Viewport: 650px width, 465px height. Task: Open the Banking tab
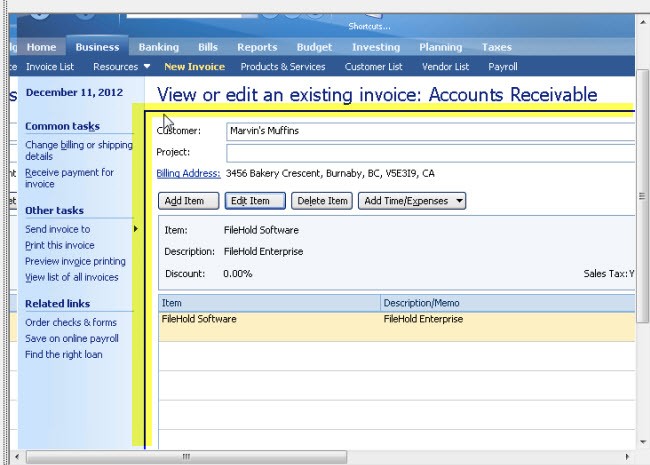tap(159, 47)
